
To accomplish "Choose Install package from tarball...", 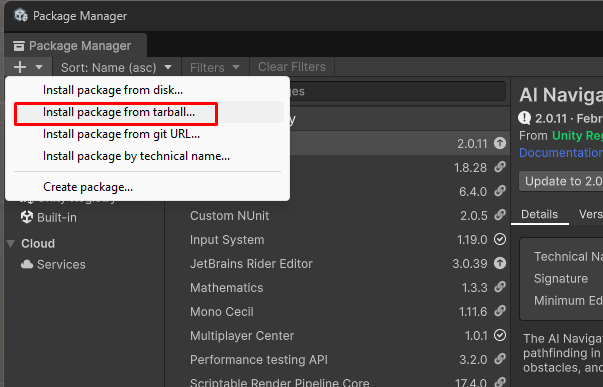I will 119,112.
